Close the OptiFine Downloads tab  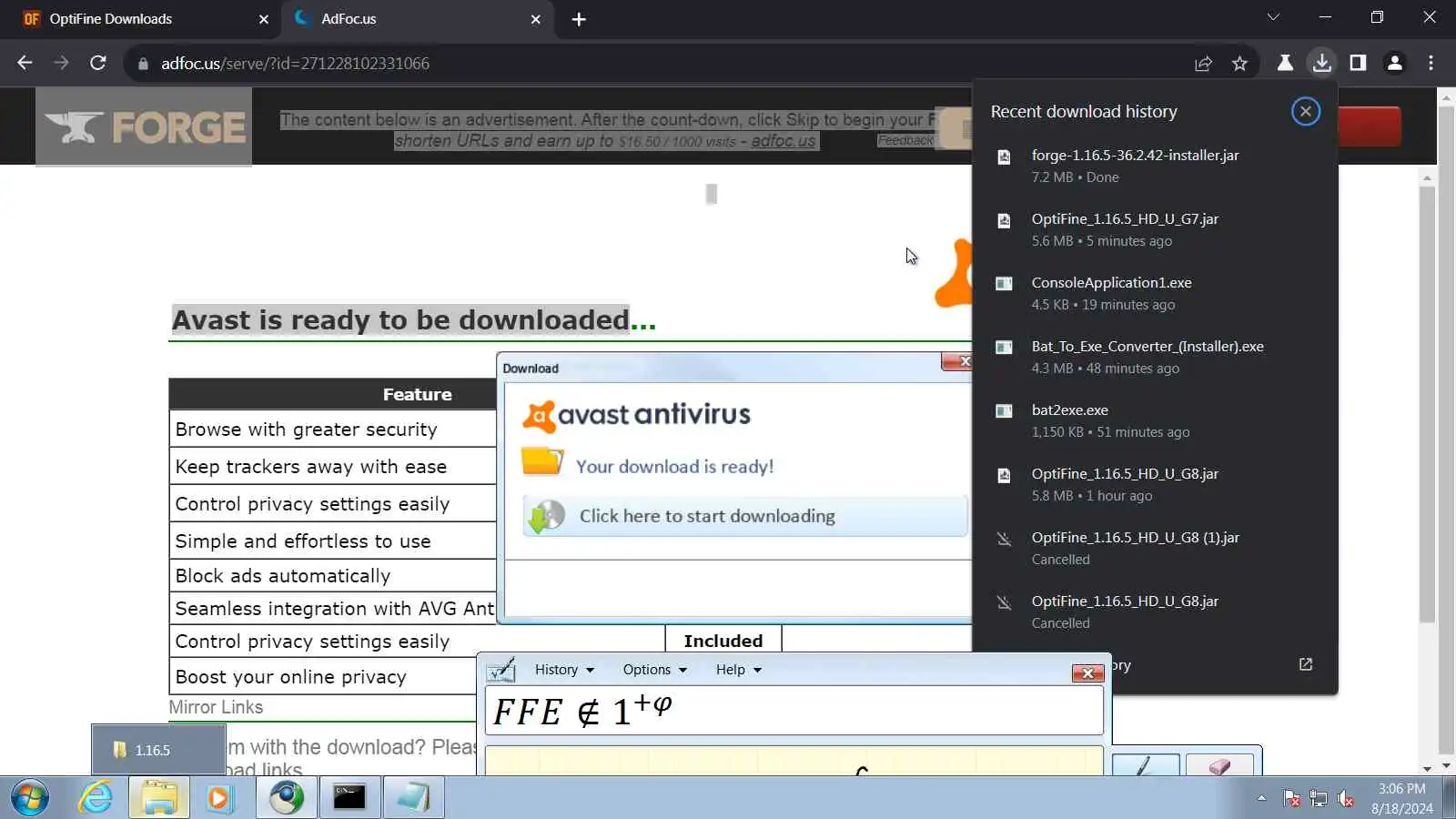[264, 19]
